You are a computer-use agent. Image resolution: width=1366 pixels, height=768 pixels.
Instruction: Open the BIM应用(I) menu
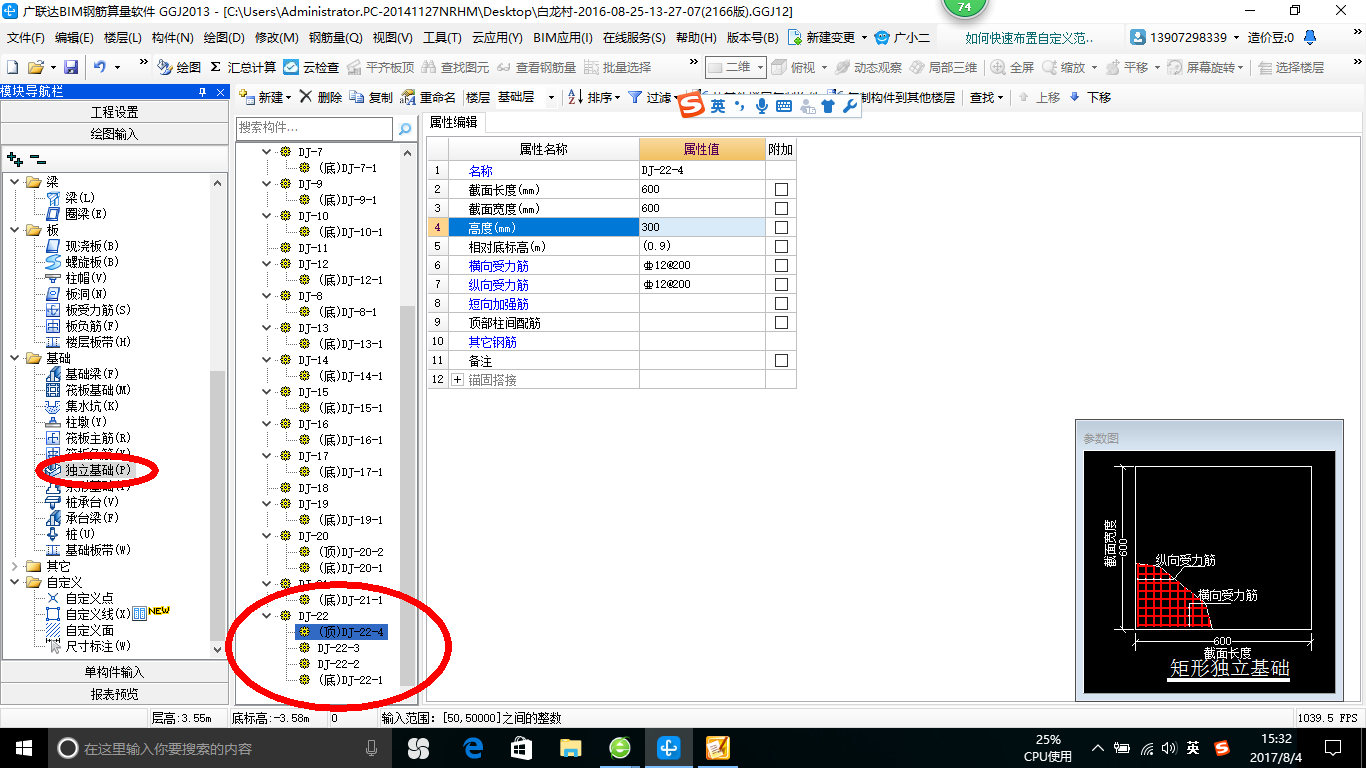(x=563, y=37)
